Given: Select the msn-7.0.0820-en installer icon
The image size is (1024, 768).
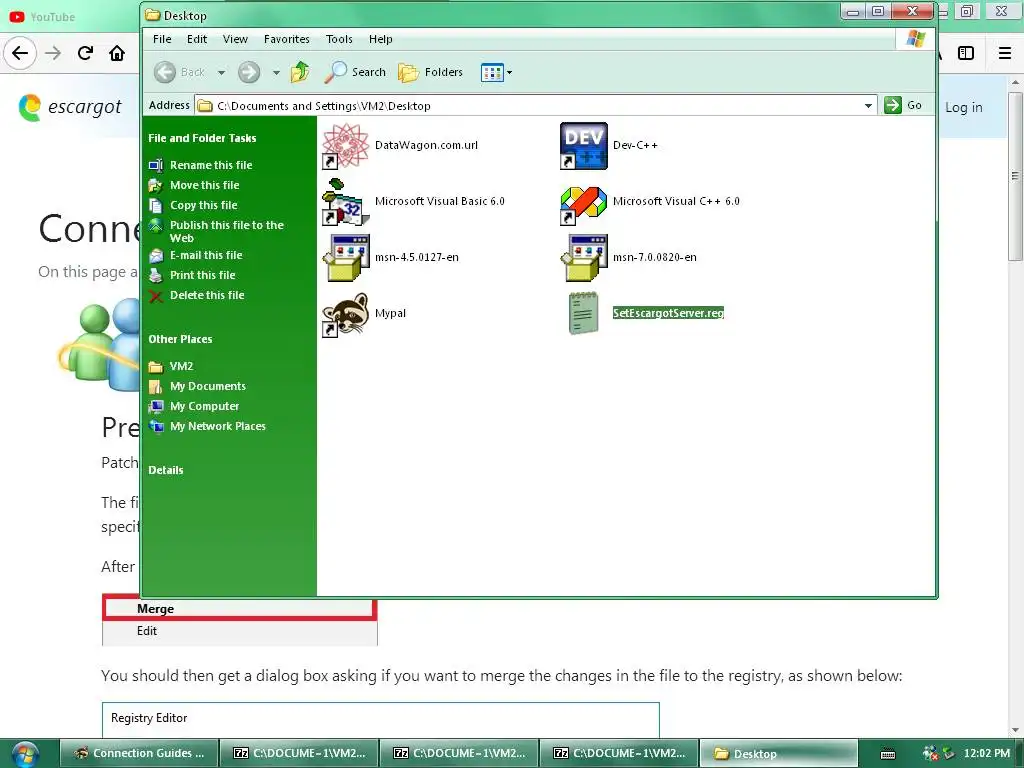Looking at the screenshot, I should point(584,257).
